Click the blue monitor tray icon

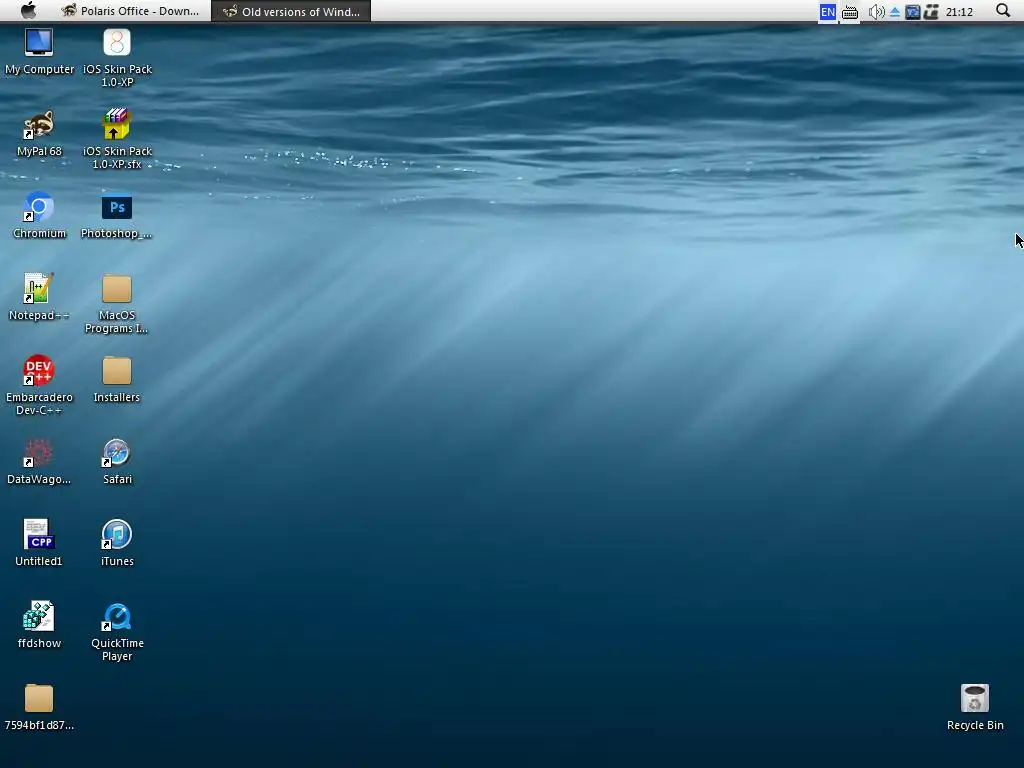click(912, 12)
